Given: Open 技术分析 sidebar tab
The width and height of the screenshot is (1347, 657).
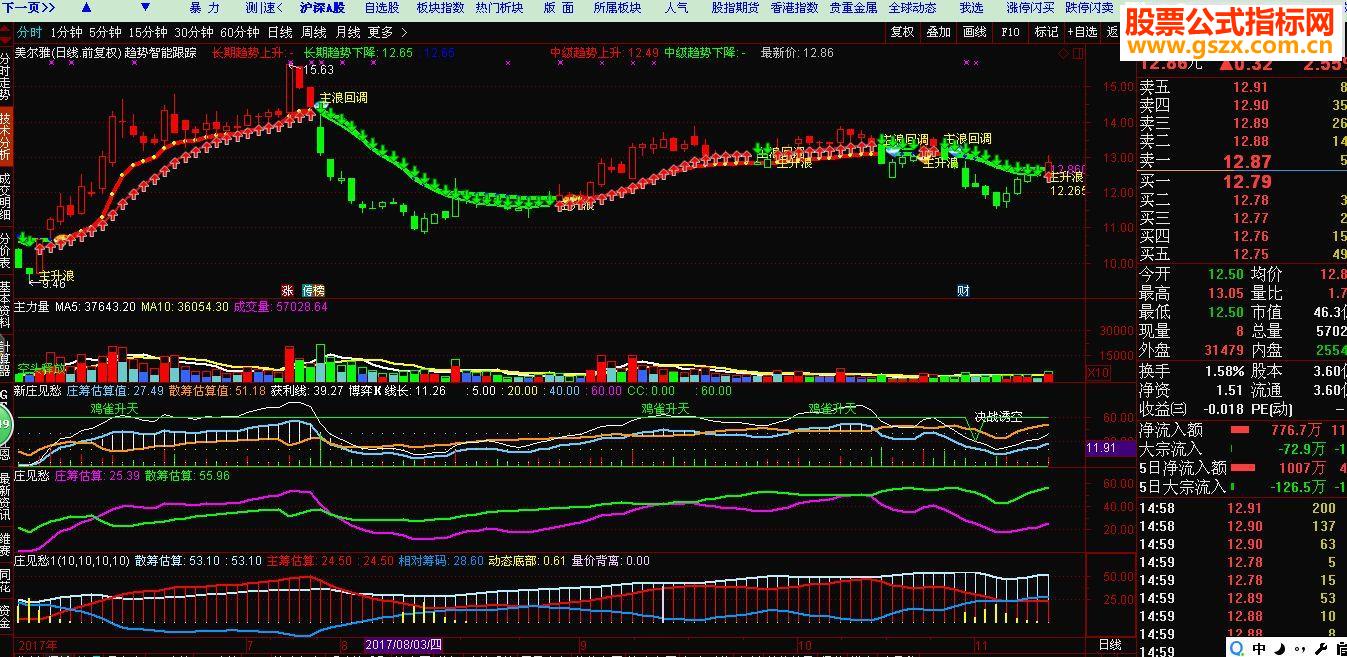Looking at the screenshot, I should pyautogui.click(x=5, y=137).
